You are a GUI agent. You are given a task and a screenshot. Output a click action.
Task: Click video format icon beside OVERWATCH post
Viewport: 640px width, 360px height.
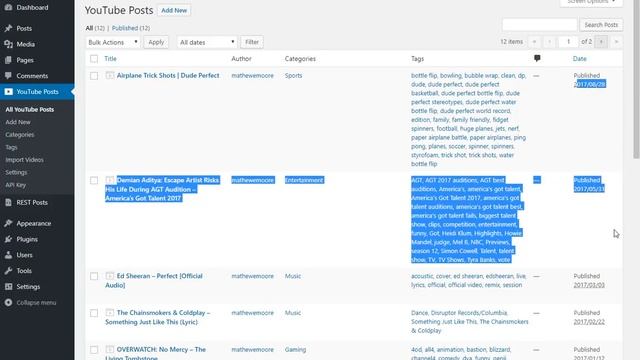[x=109, y=349]
